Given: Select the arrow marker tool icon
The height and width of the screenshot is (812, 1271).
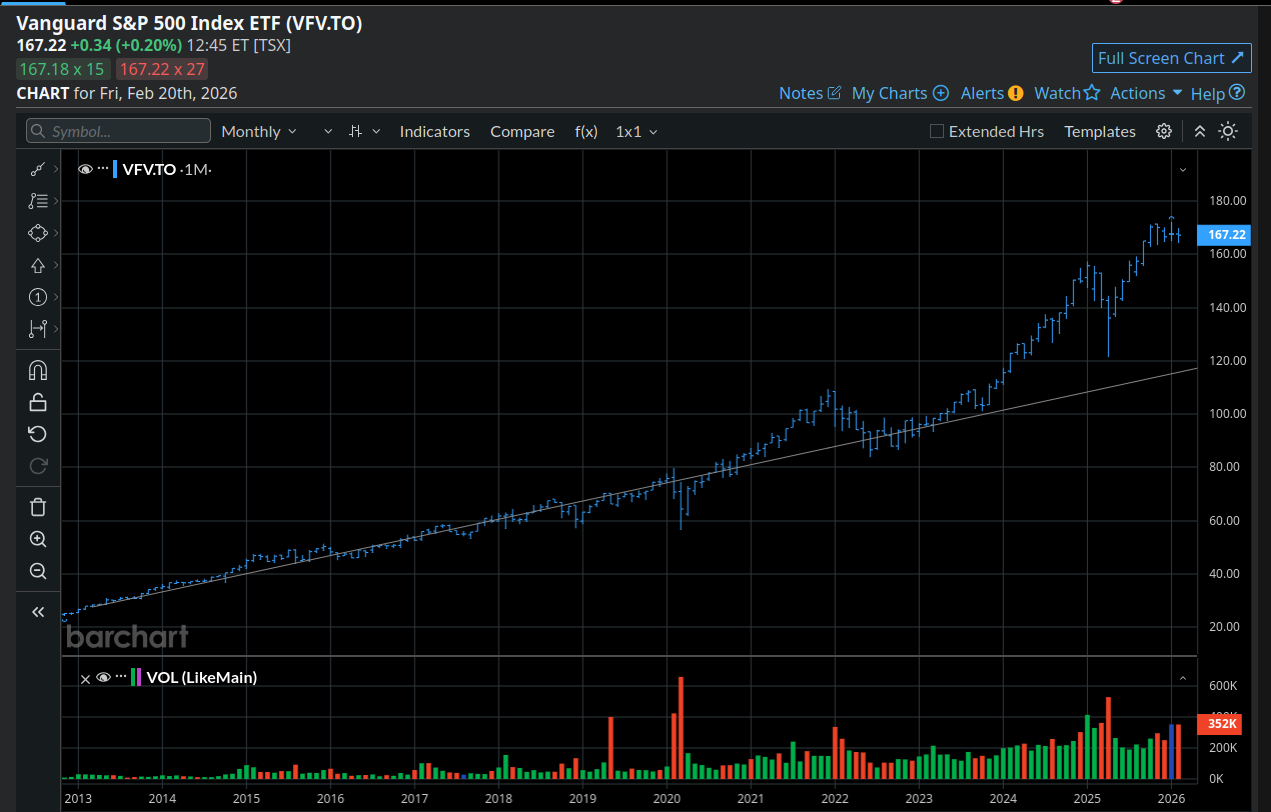Looking at the screenshot, I should coord(38,265).
